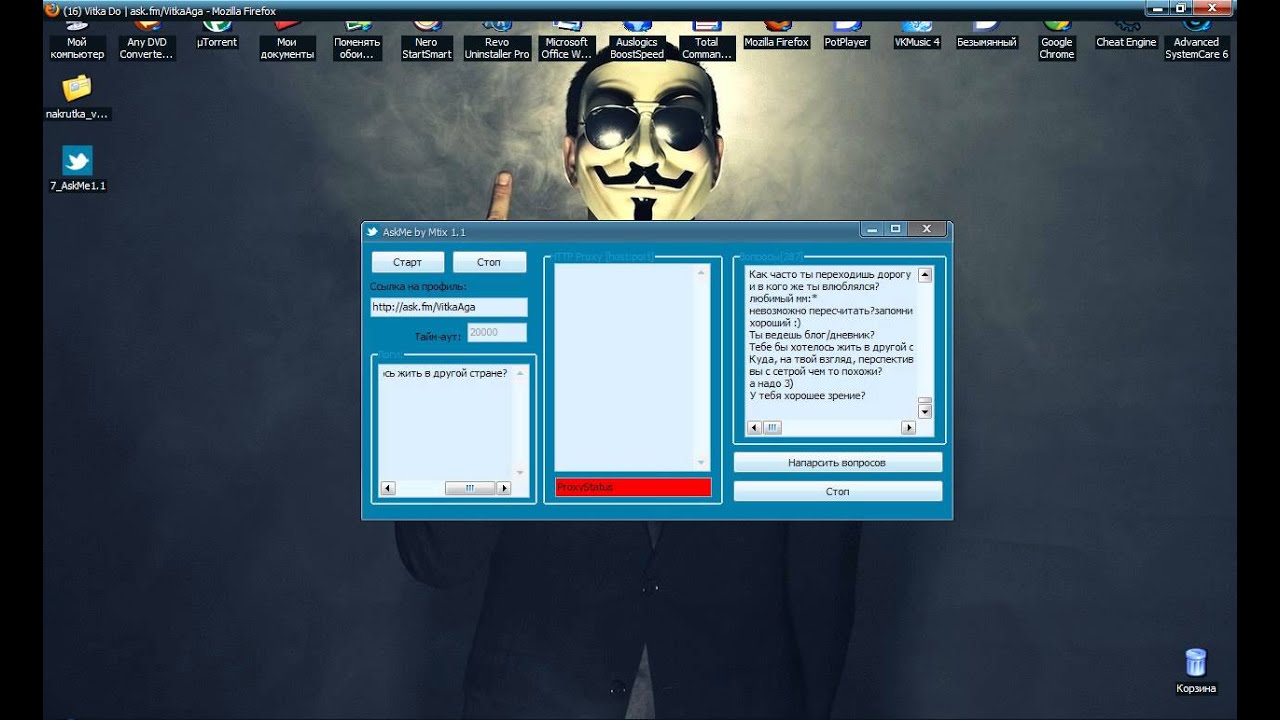Click the Стоп button under Напарсить вопросов

point(838,492)
